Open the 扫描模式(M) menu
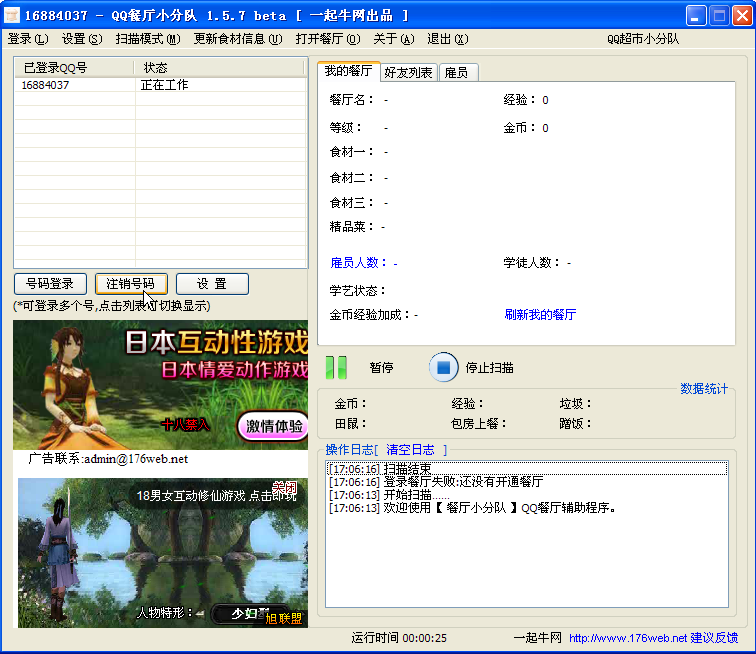 148,39
